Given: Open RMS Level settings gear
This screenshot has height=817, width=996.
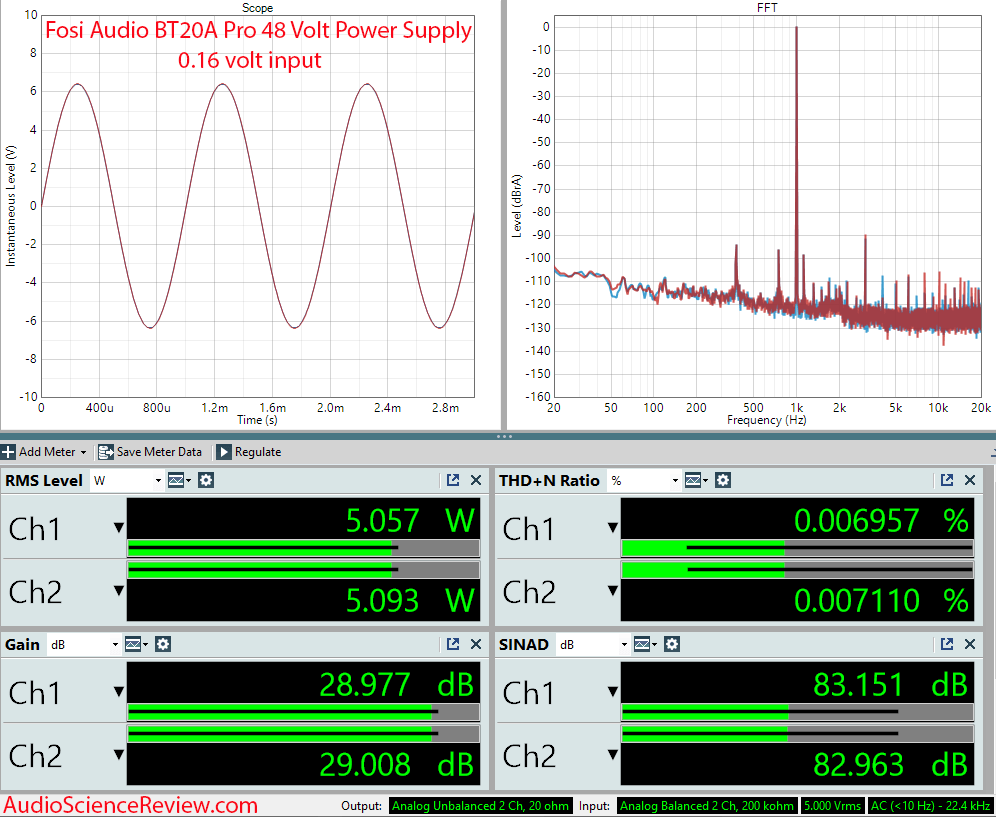Looking at the screenshot, I should pos(206,480).
